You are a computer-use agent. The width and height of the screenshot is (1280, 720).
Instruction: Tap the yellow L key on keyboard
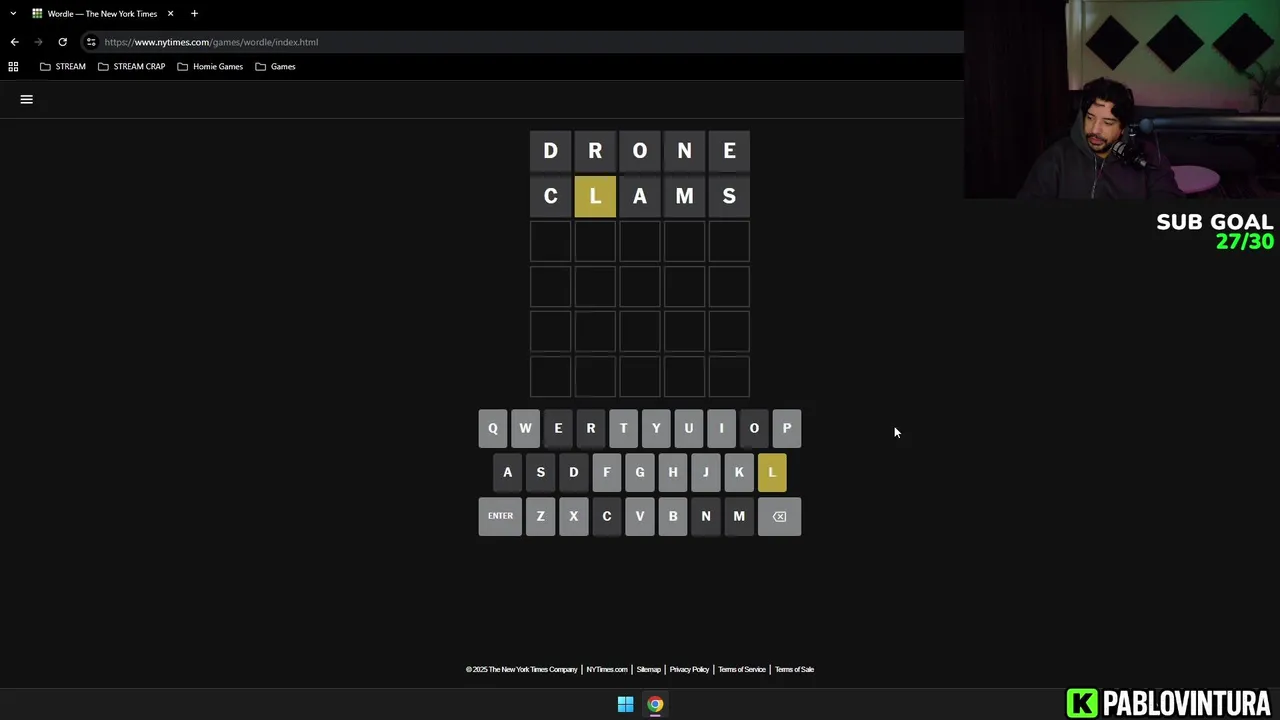click(772, 472)
